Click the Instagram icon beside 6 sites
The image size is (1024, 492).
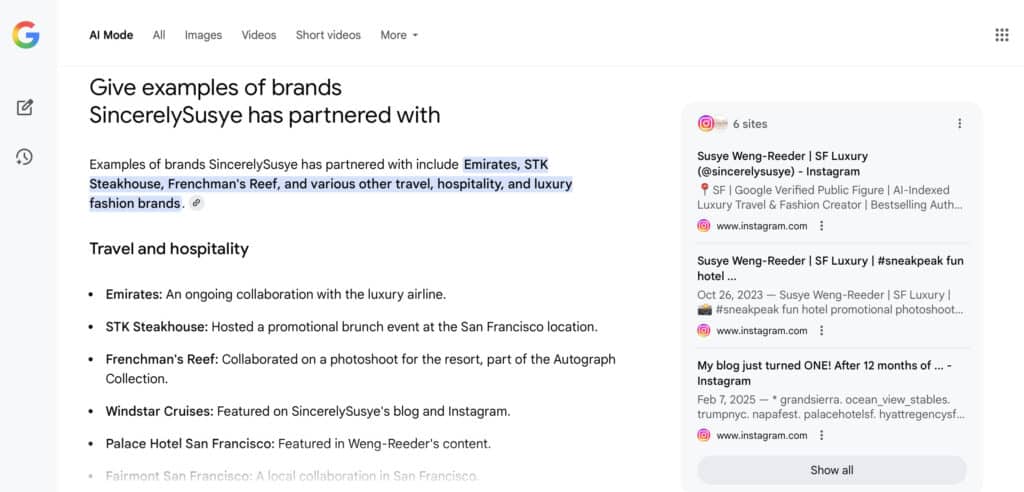(x=705, y=123)
